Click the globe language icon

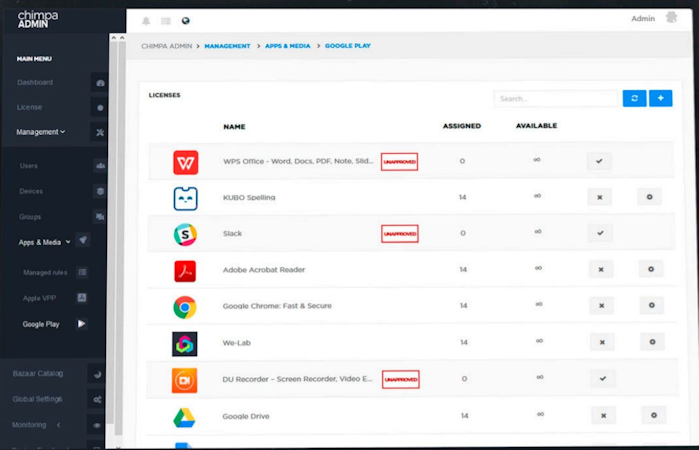coord(185,21)
